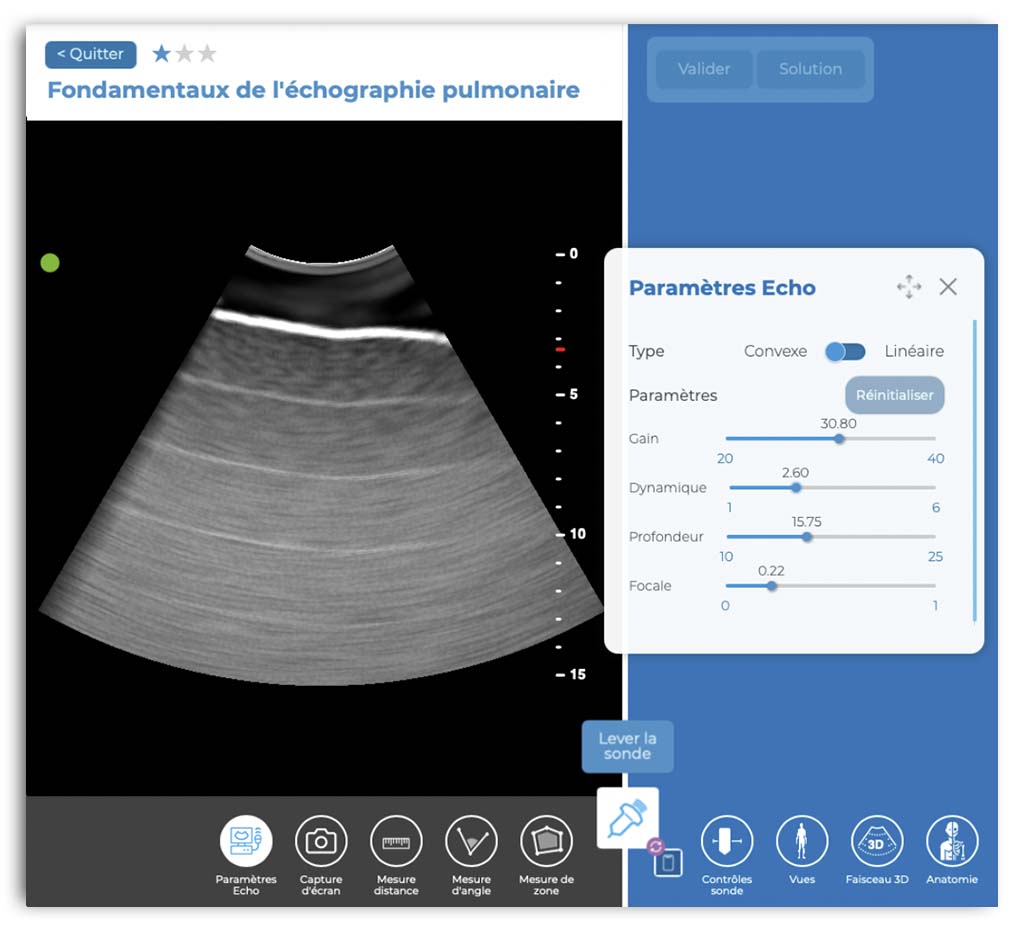Click the Réinitialiser button
1018x937 pixels.
click(894, 395)
